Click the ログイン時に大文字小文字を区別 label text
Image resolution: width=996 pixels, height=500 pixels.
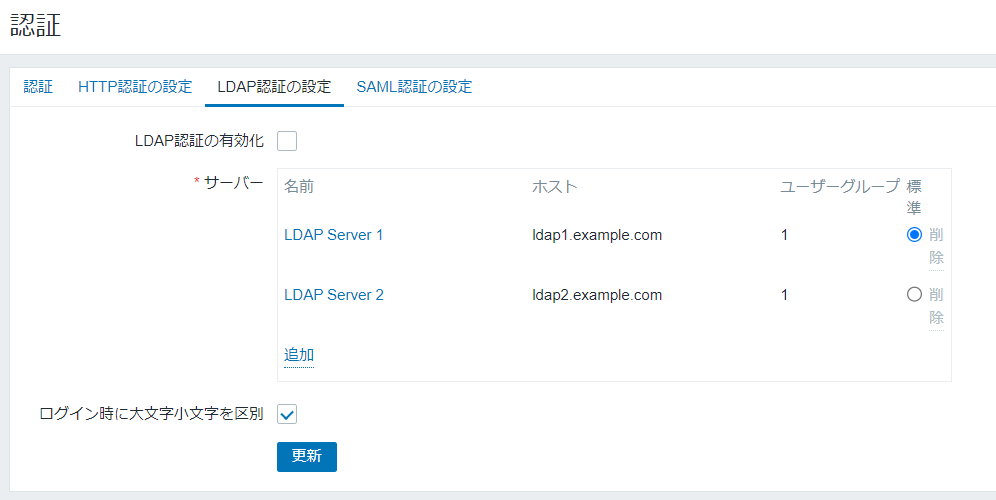click(x=151, y=413)
